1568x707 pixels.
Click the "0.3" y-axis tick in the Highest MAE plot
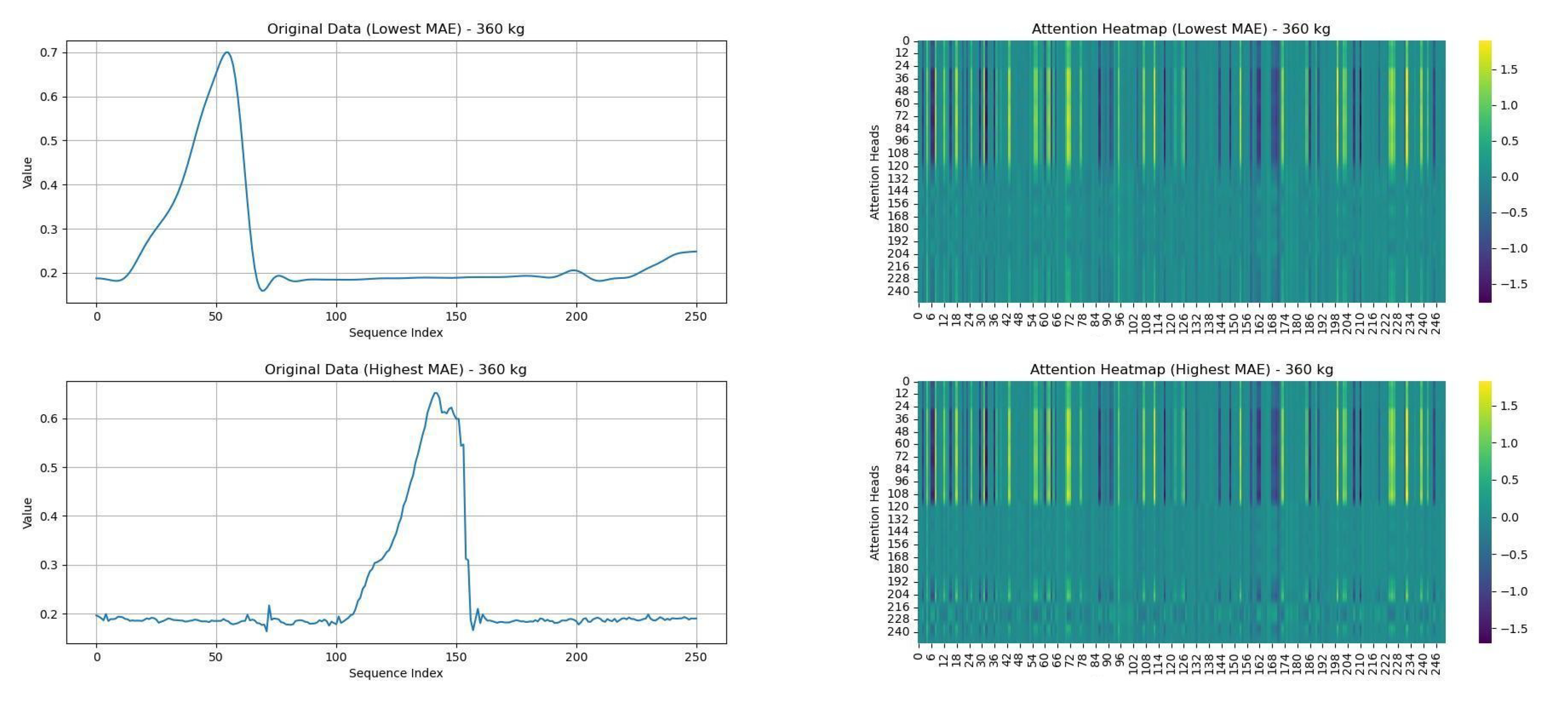coord(49,565)
